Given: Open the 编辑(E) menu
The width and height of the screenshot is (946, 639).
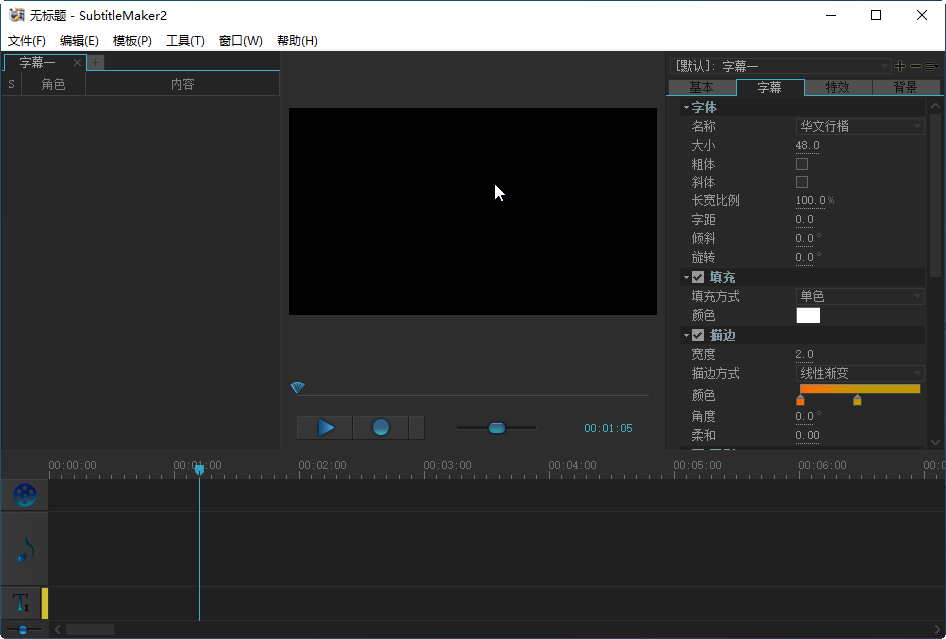Looking at the screenshot, I should [x=79, y=40].
